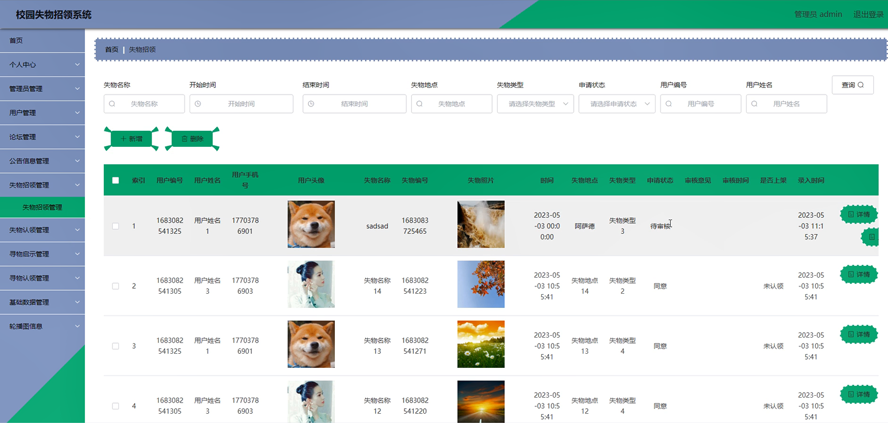Click row 1 waterfall lost item photo
This screenshot has width=888, height=423.
click(x=481, y=224)
